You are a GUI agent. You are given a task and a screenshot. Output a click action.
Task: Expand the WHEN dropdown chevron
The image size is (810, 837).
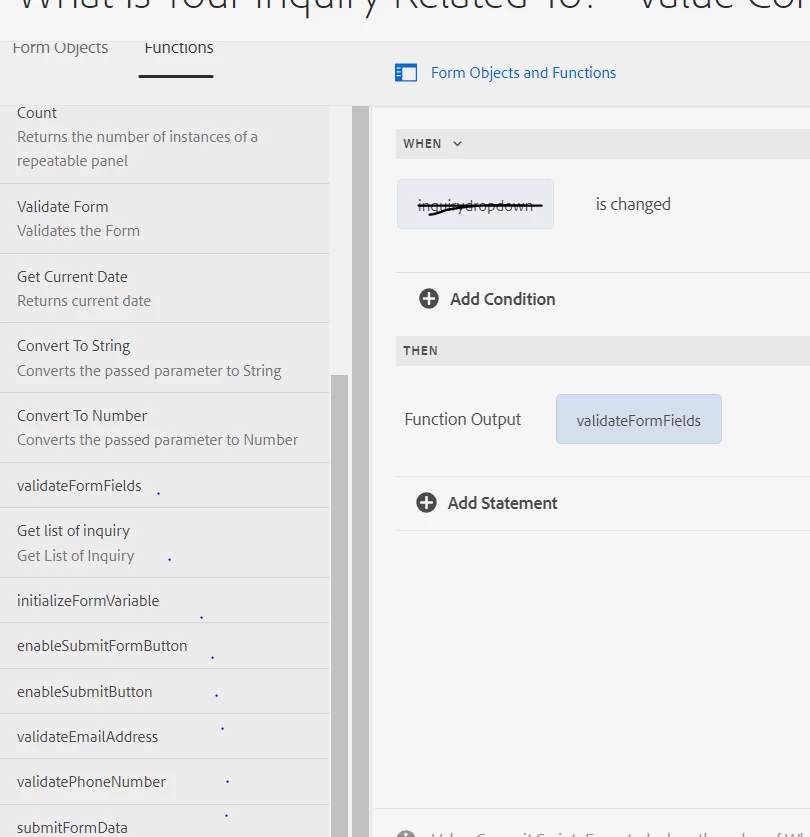(457, 144)
